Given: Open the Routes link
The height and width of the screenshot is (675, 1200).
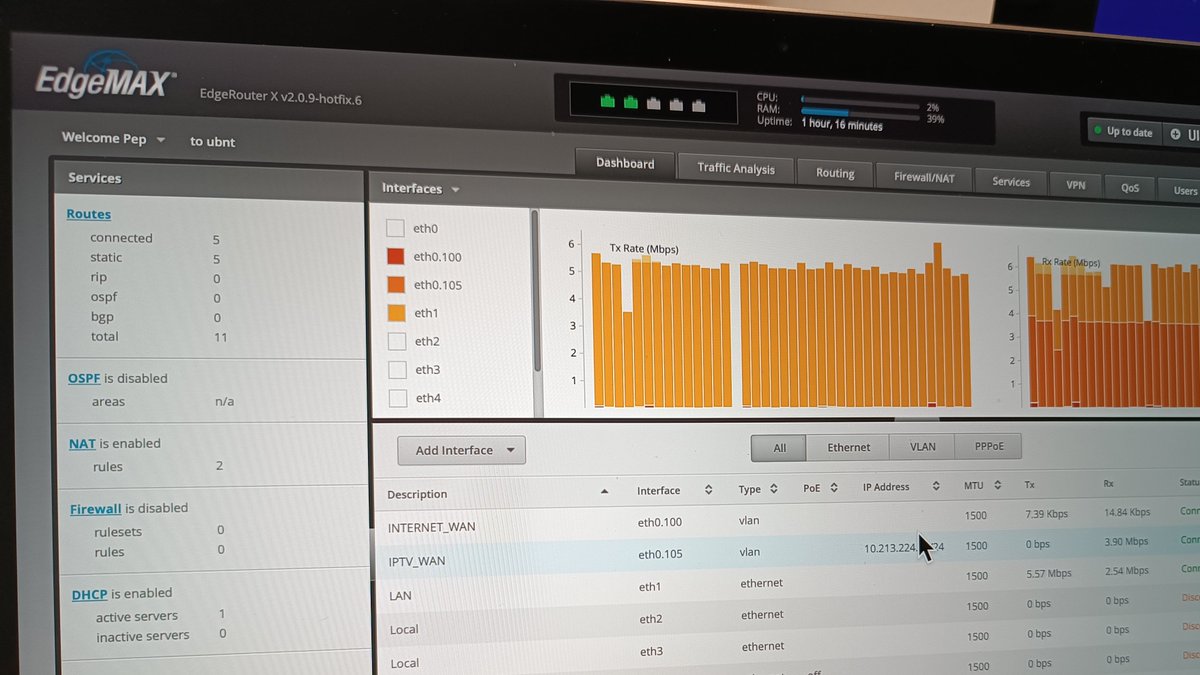Looking at the screenshot, I should tap(89, 214).
